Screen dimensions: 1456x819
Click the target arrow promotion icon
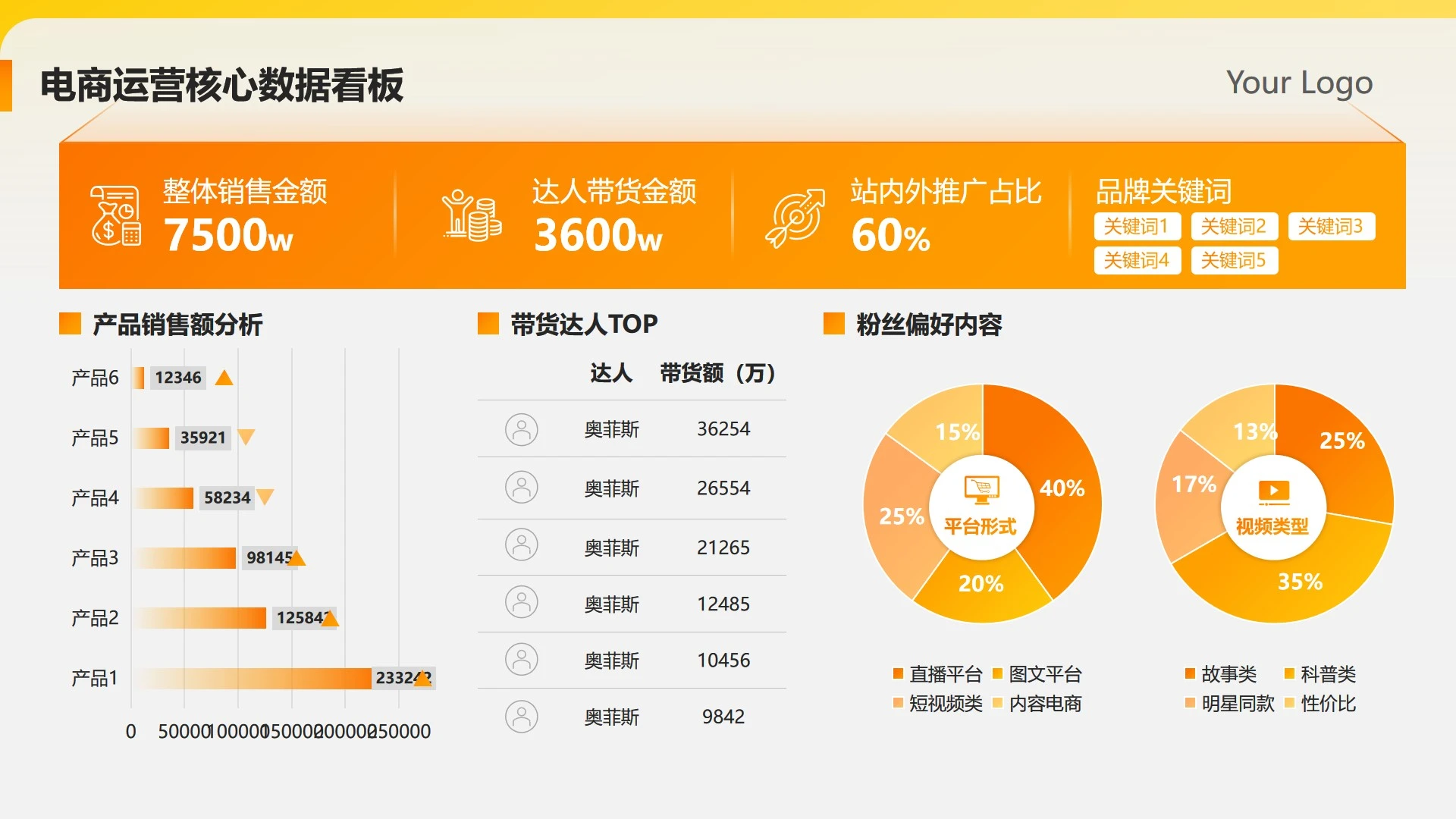pyautogui.click(x=795, y=218)
